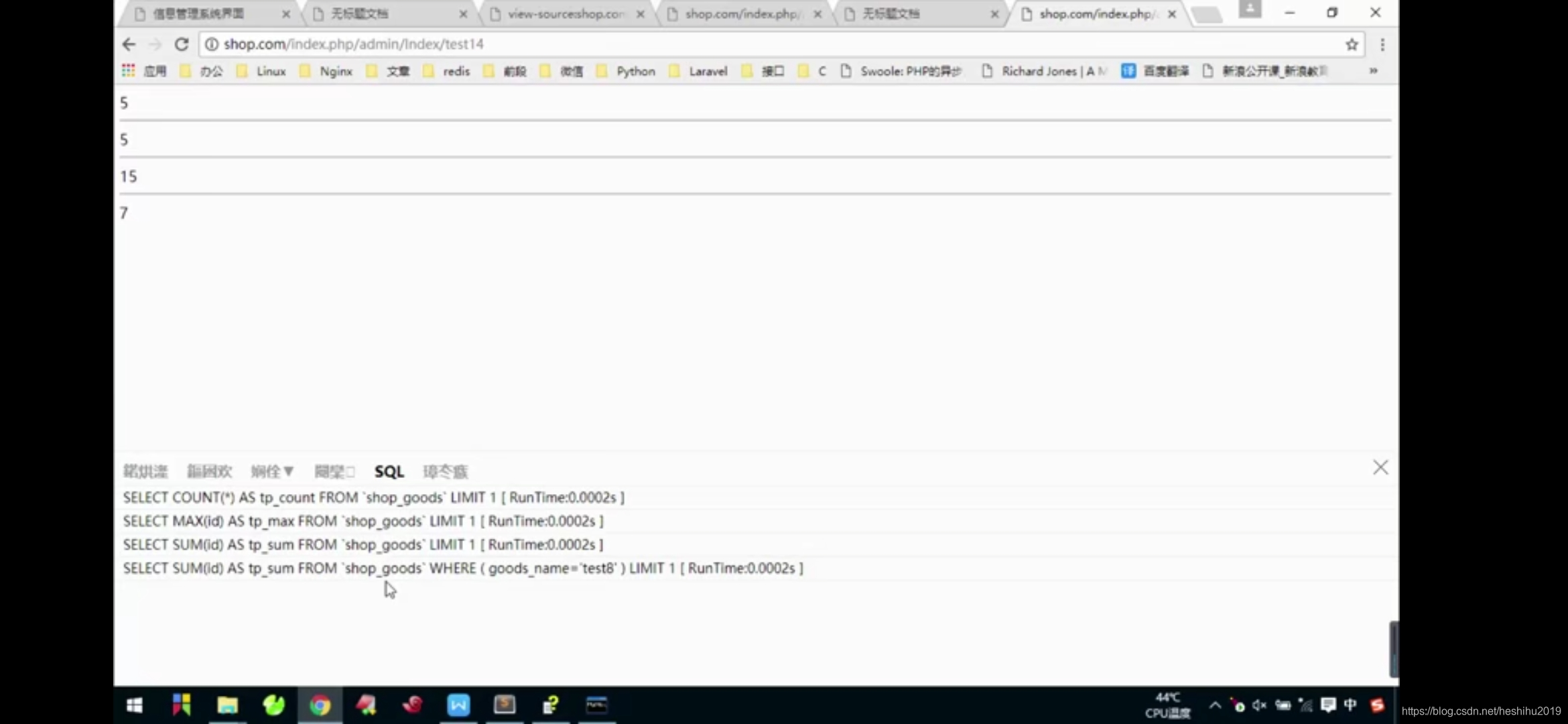Open the 新浪公开课 bookmark
Viewport: 1568px width, 724px height.
[1265, 71]
